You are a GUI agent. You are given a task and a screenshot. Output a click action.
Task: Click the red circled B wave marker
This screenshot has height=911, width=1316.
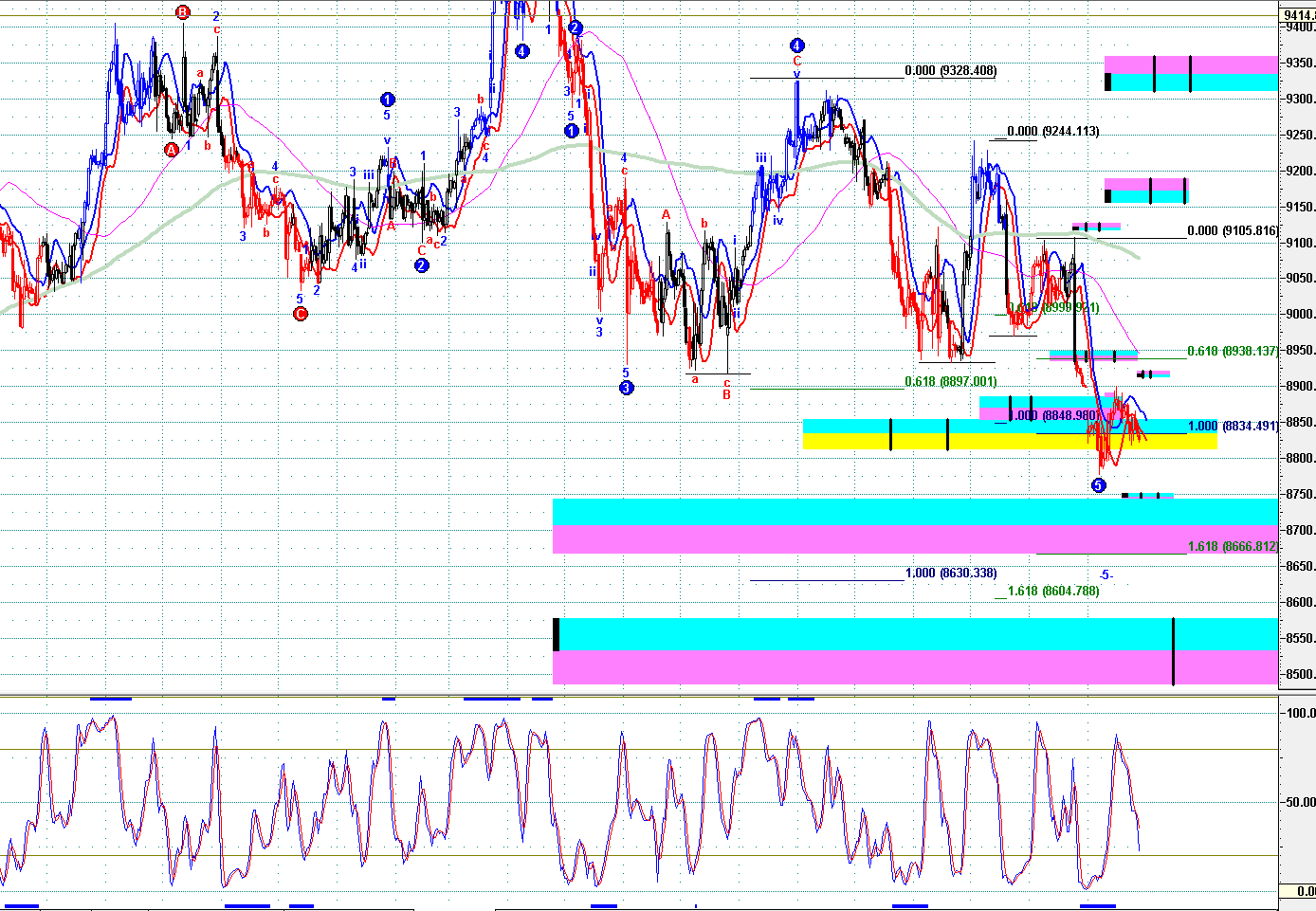click(x=183, y=12)
